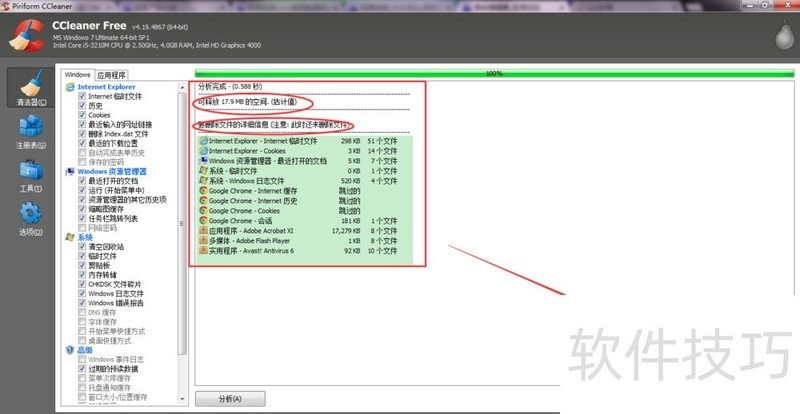Click Chrome icon of Google Chrome - 会话 row

pos(204,221)
